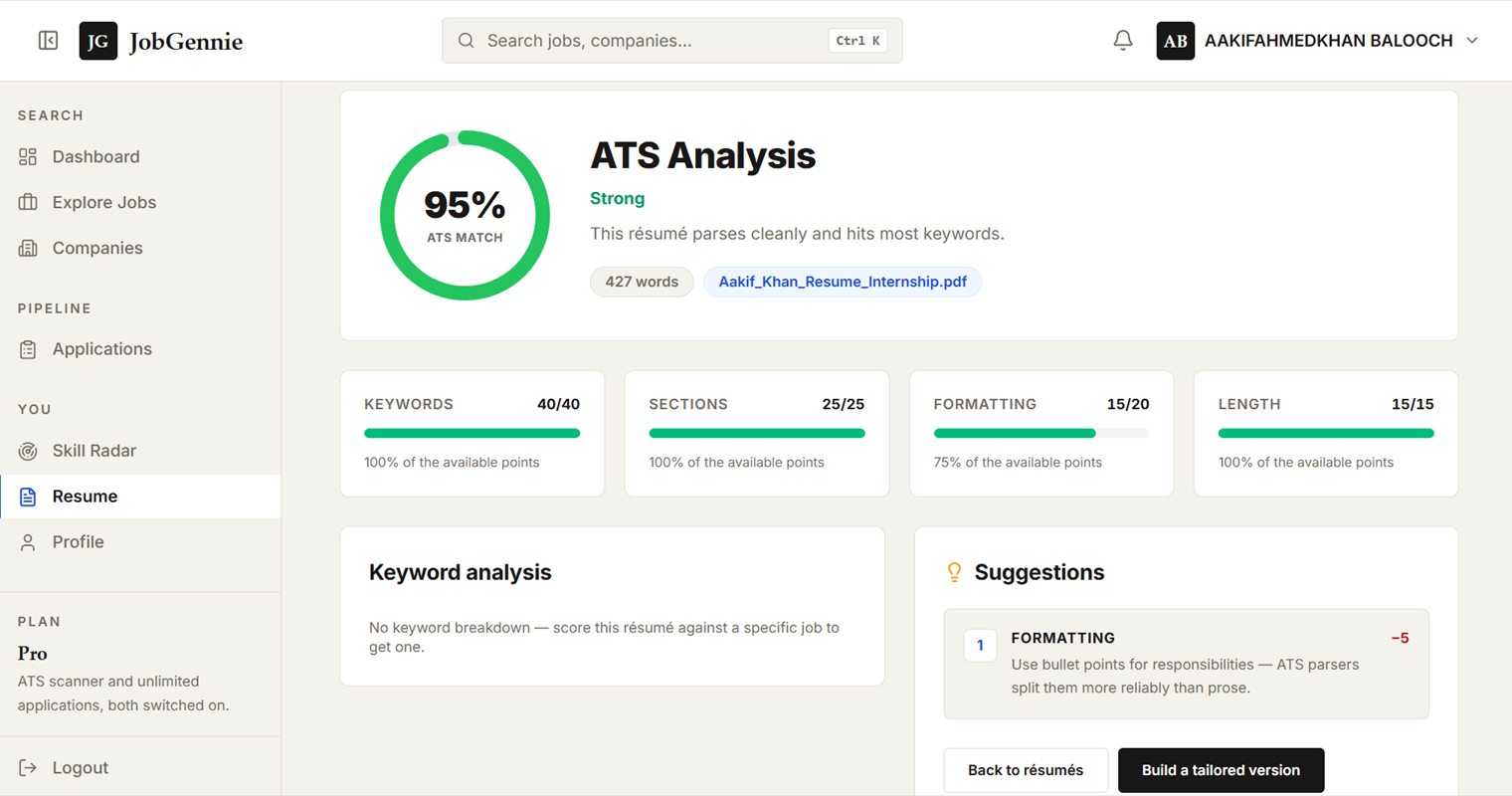Click Back to résumés button
Screen dimensions: 1512x796
1026,770
